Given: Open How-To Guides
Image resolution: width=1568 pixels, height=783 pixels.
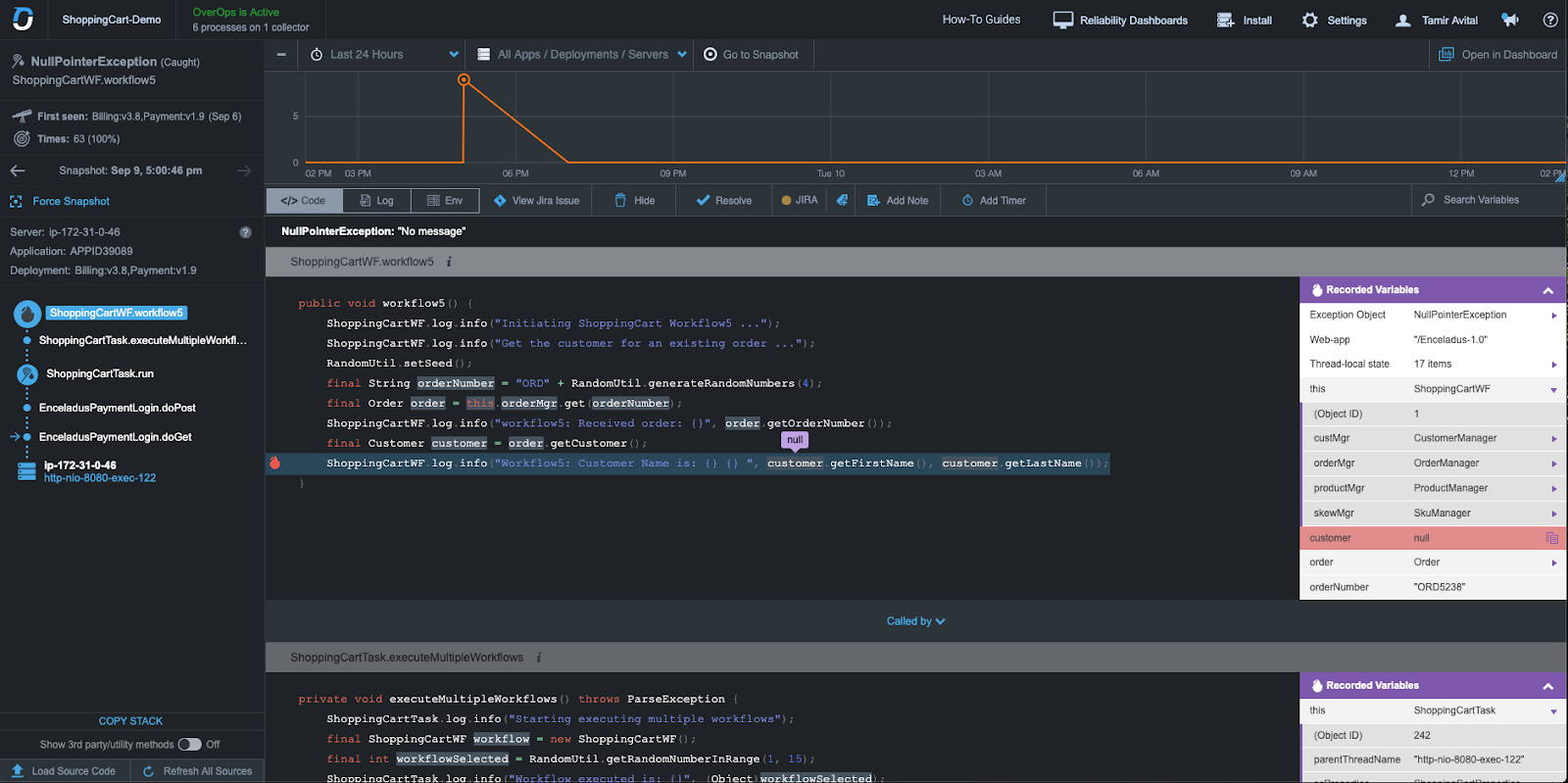Looking at the screenshot, I should click(x=981, y=20).
